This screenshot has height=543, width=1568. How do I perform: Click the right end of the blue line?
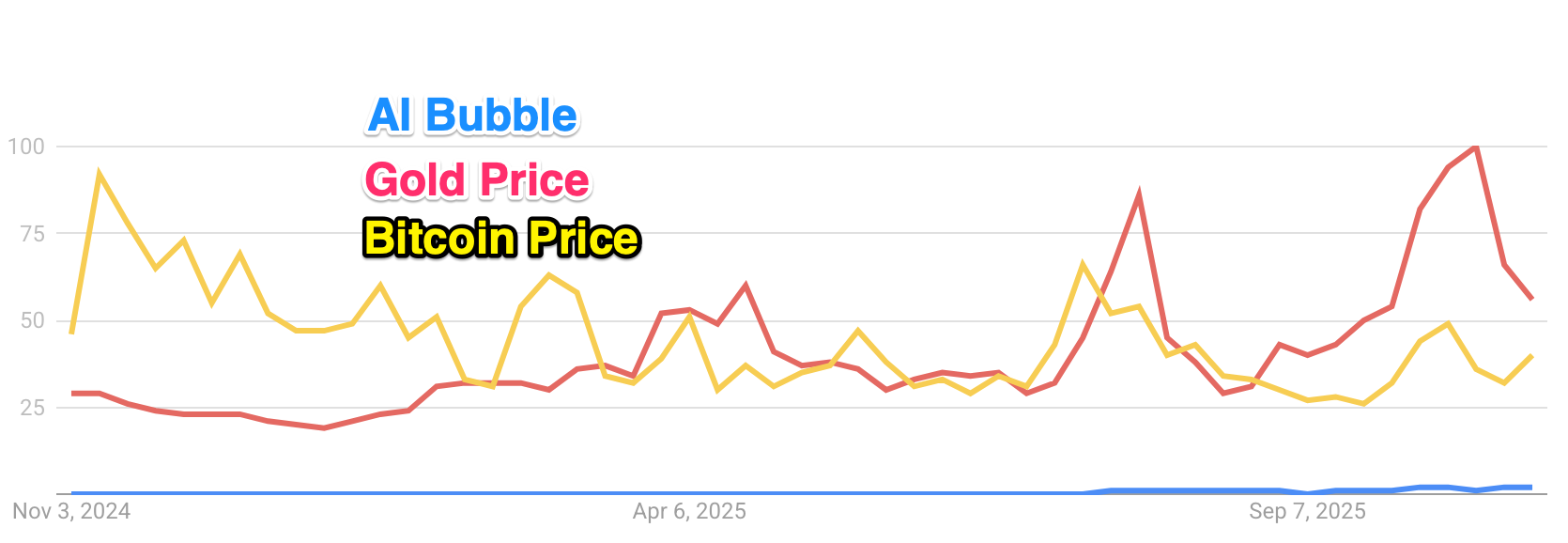click(1530, 487)
